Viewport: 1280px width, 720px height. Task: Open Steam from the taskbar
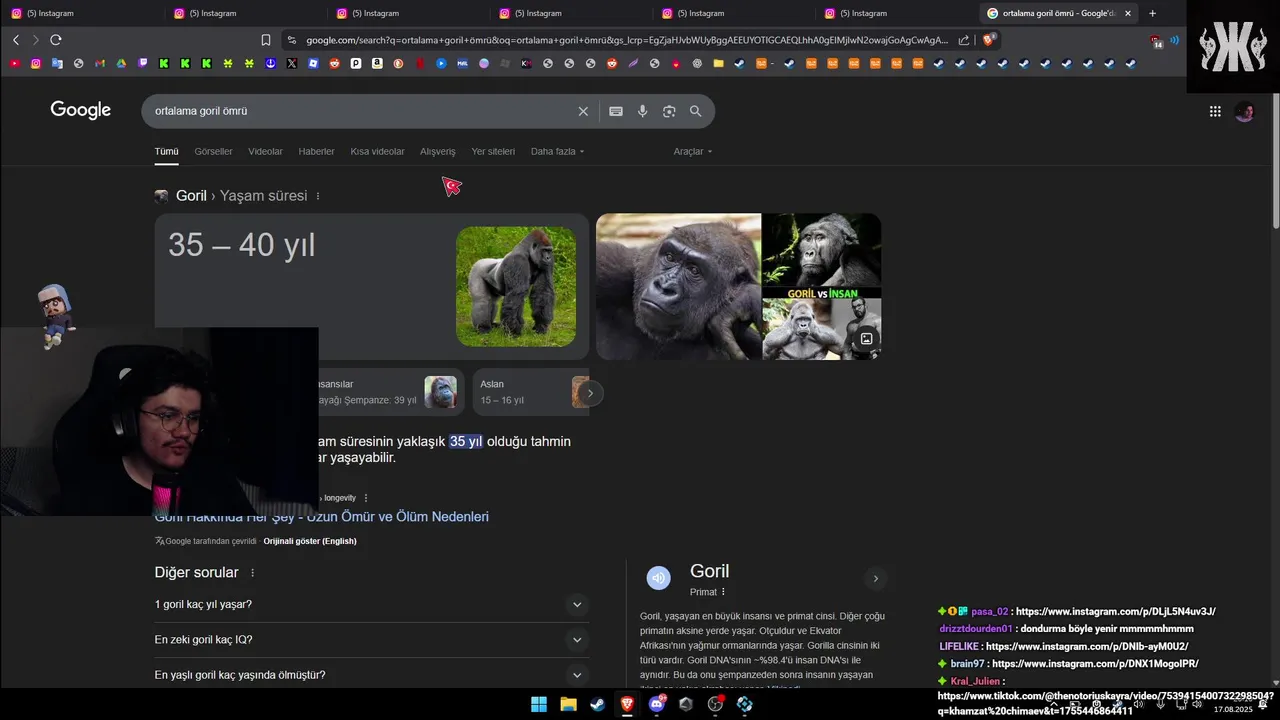(x=597, y=704)
